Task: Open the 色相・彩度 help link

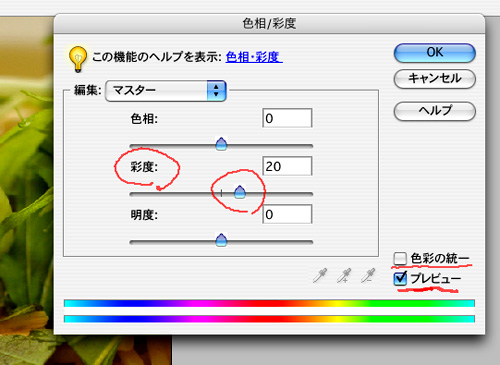Action: 254,57
